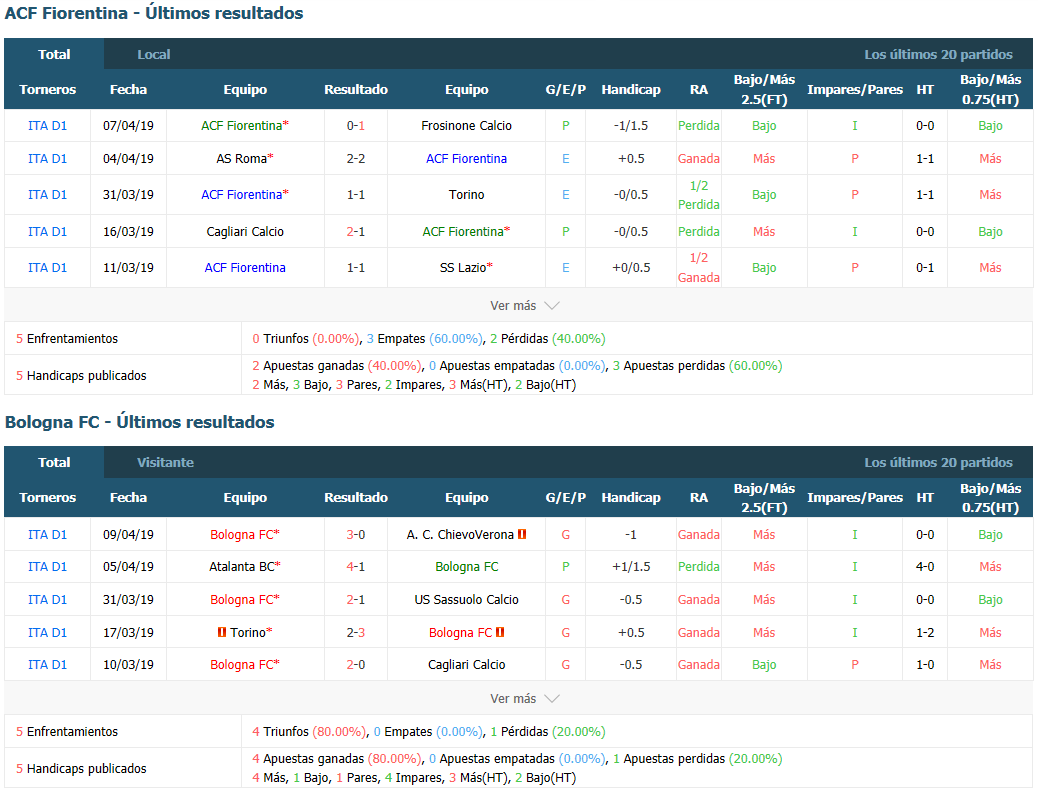The image size is (1038, 796).
Task: Click ACF Fiorentina in the AS Roma row
Action: pos(467,158)
